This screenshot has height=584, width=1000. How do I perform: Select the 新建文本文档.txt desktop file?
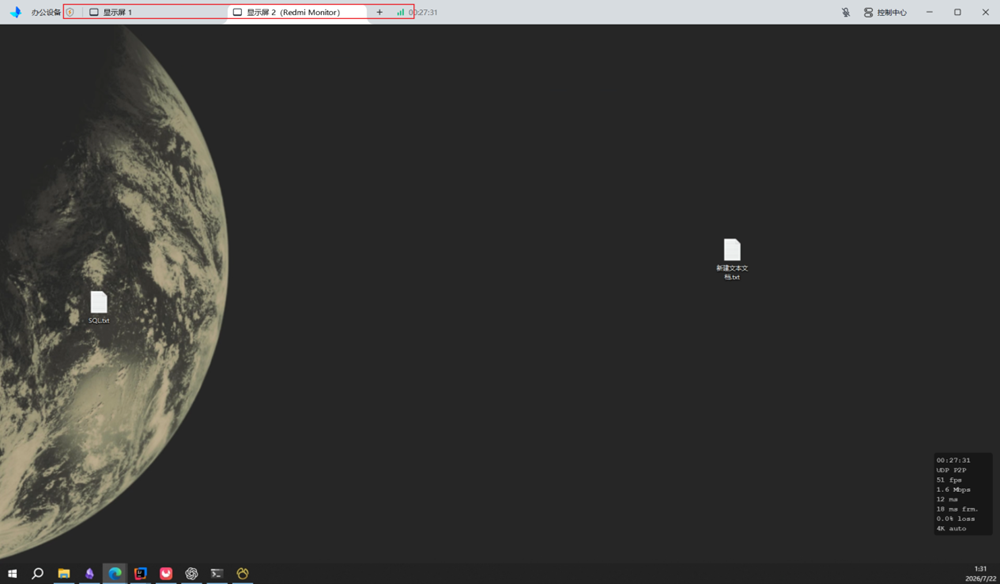732,259
